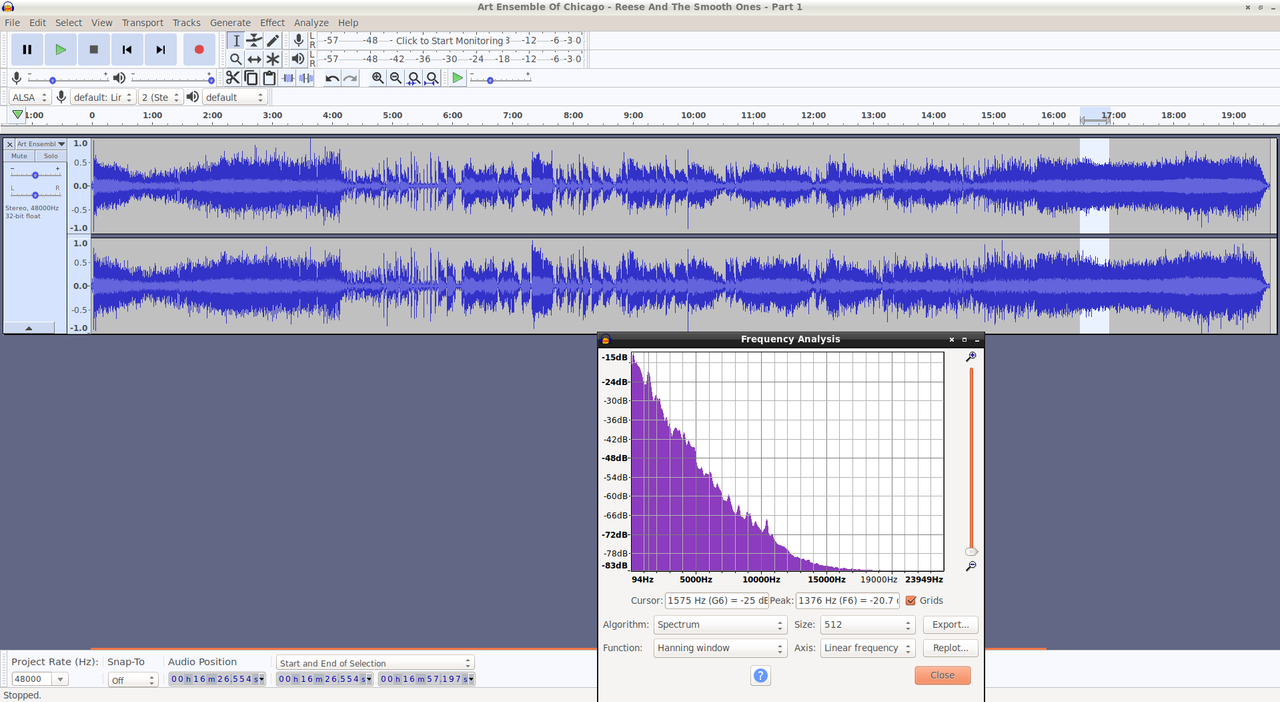The width and height of the screenshot is (1280, 702).
Task: Collapse the track using bottom arrow
Action: (x=28, y=327)
